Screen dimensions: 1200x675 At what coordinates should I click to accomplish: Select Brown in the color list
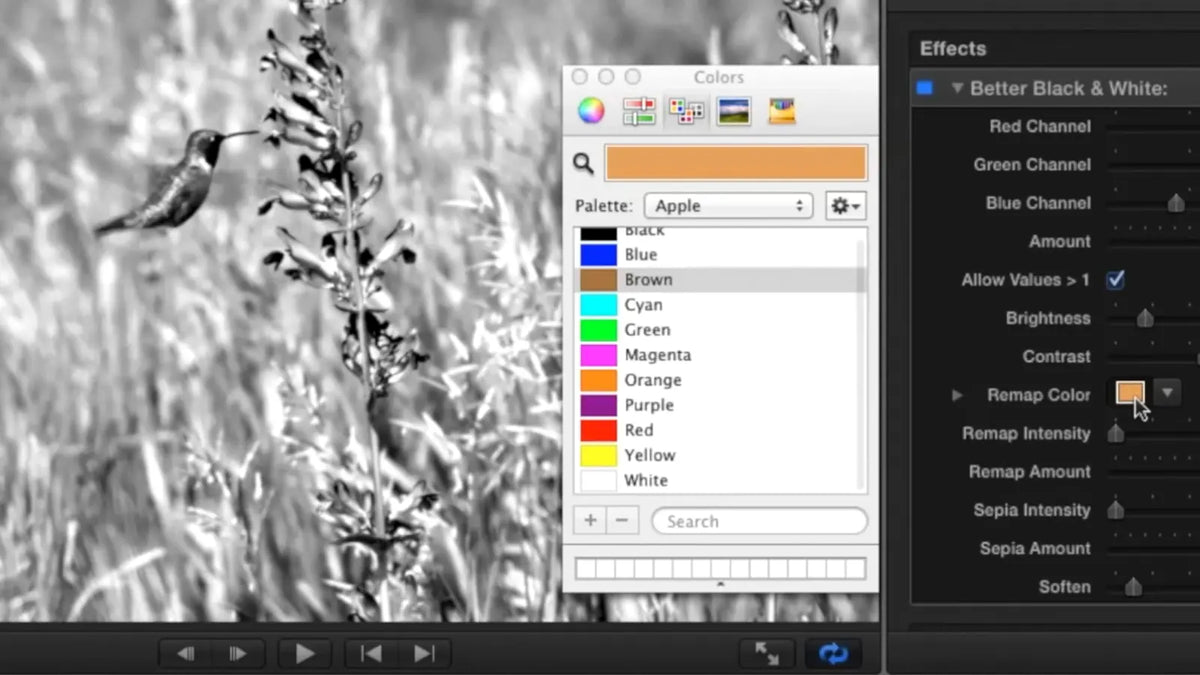click(720, 280)
